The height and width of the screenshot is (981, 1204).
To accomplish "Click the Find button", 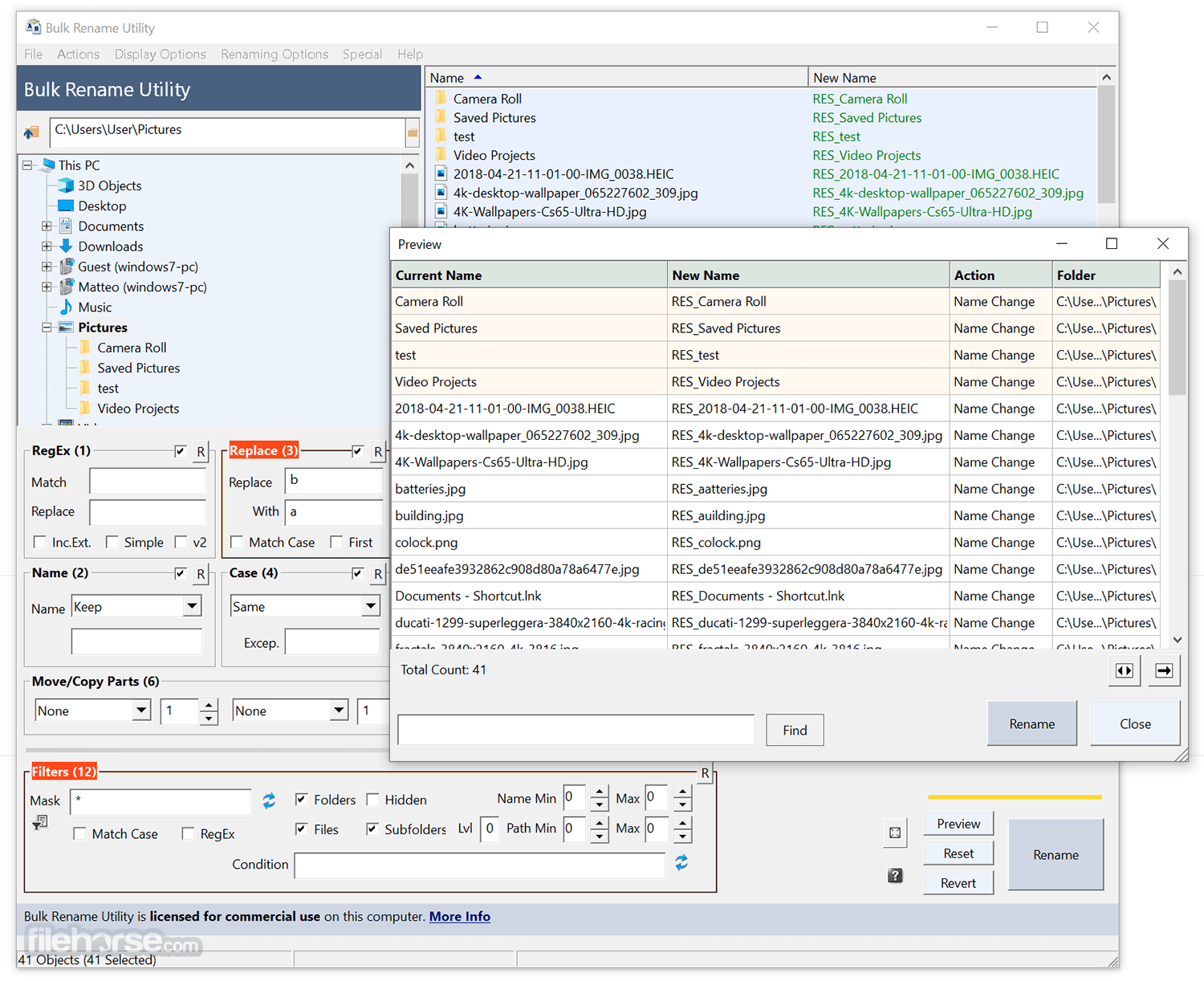I will click(795, 730).
